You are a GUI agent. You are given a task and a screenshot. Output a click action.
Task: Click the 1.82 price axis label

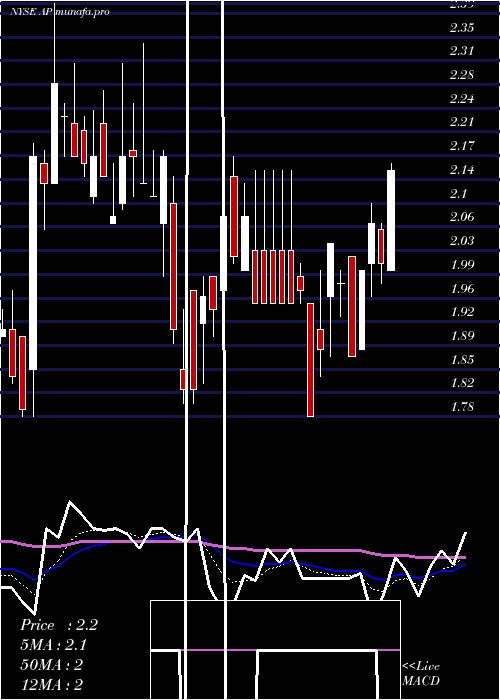tap(462, 383)
